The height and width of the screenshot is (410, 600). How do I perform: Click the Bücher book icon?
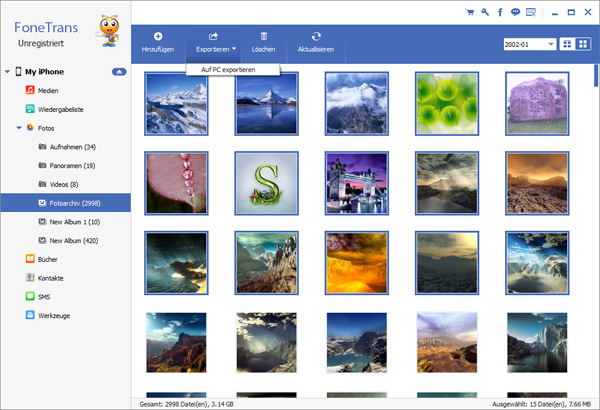click(30, 259)
